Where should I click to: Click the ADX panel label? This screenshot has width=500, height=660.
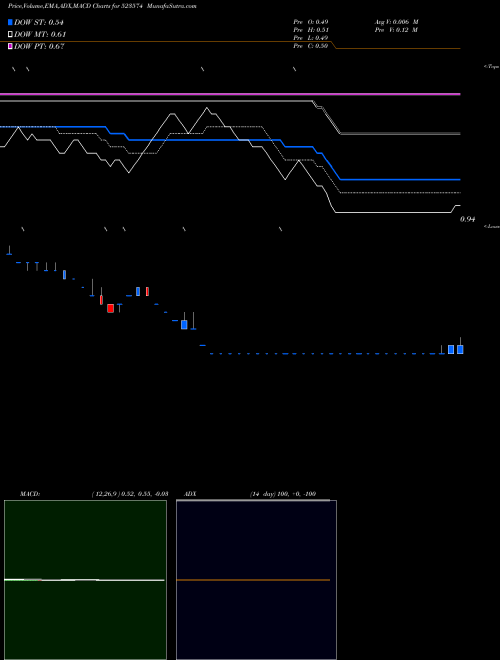[190, 494]
